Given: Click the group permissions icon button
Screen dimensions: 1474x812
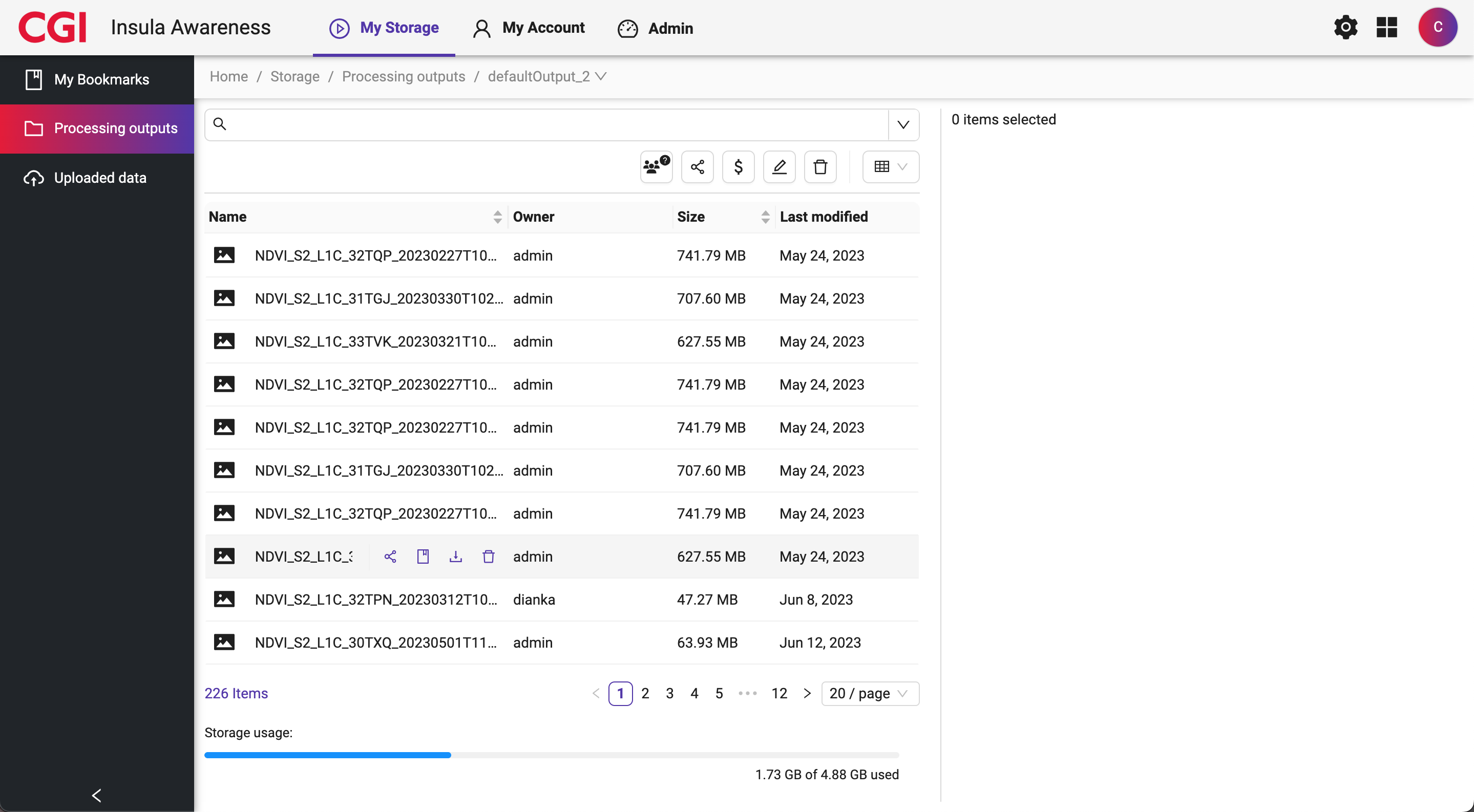Looking at the screenshot, I should pyautogui.click(x=656, y=167).
